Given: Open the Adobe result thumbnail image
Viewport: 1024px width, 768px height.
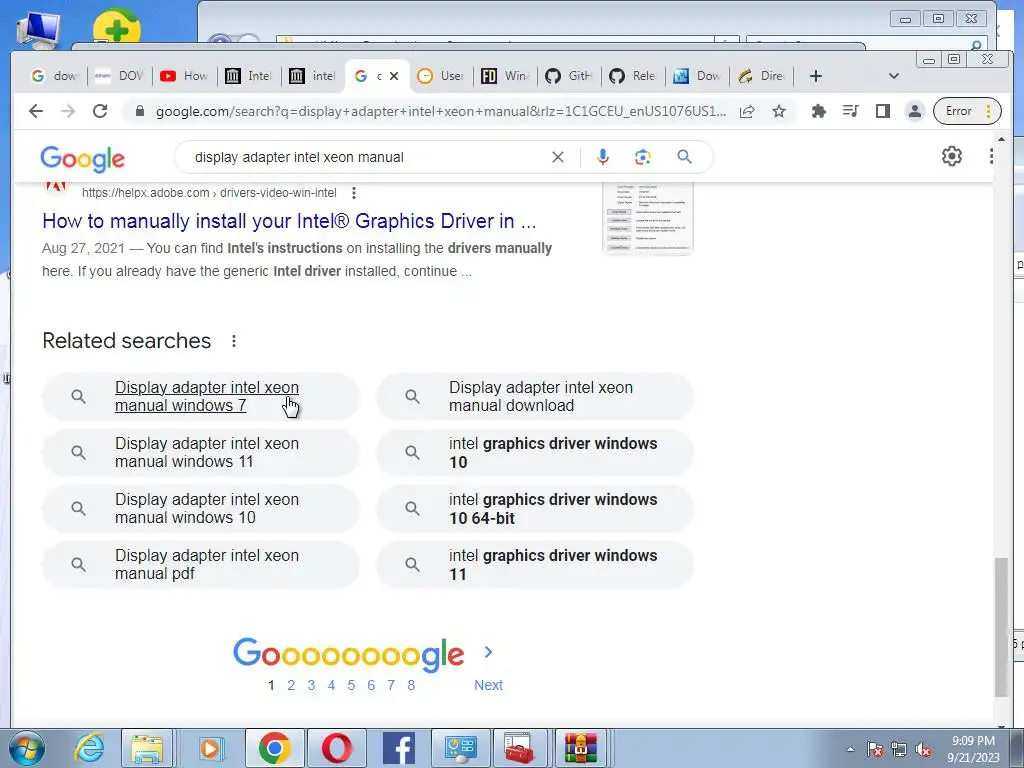Looking at the screenshot, I should (647, 219).
